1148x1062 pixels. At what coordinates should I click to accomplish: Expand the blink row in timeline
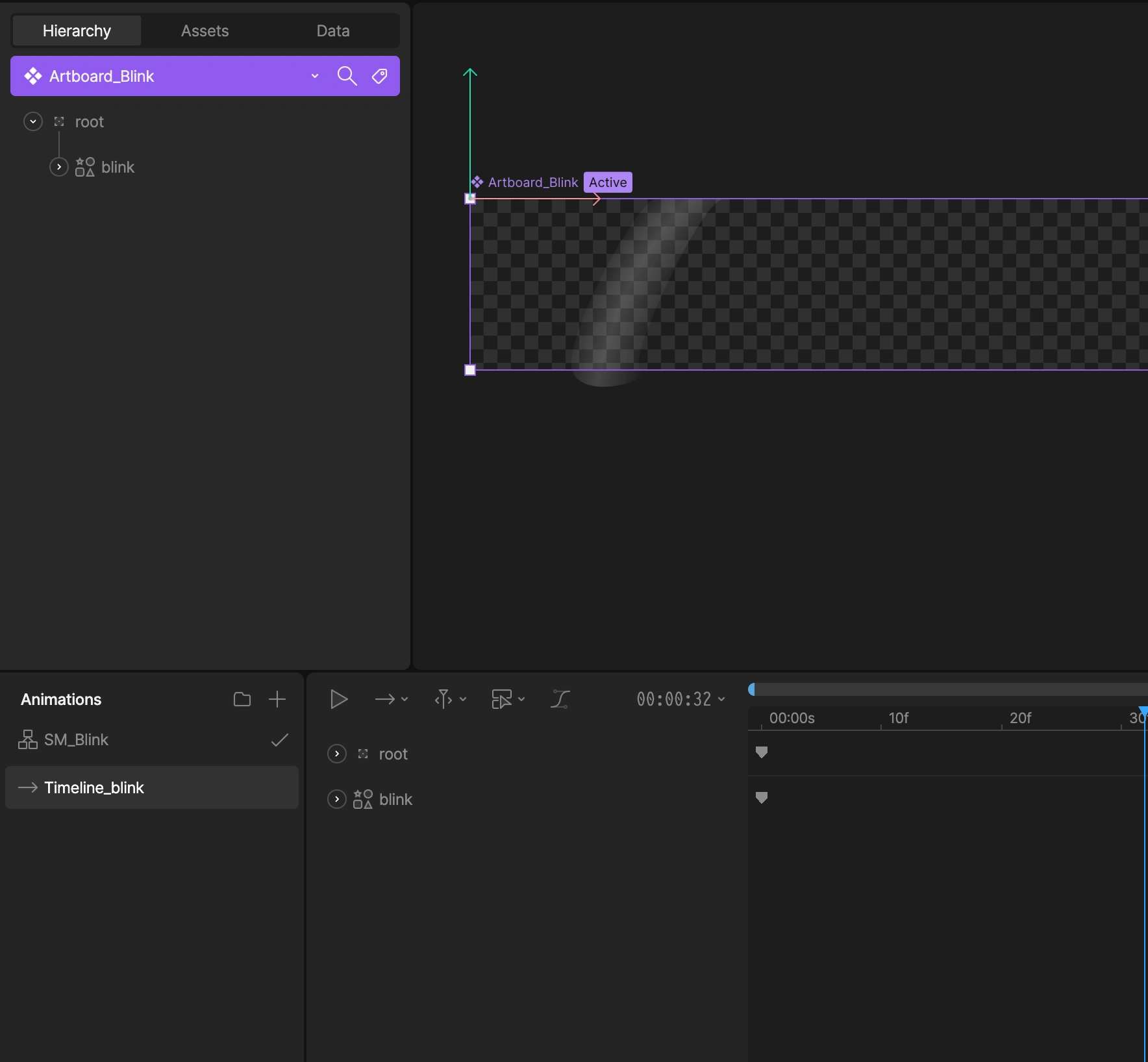(336, 799)
